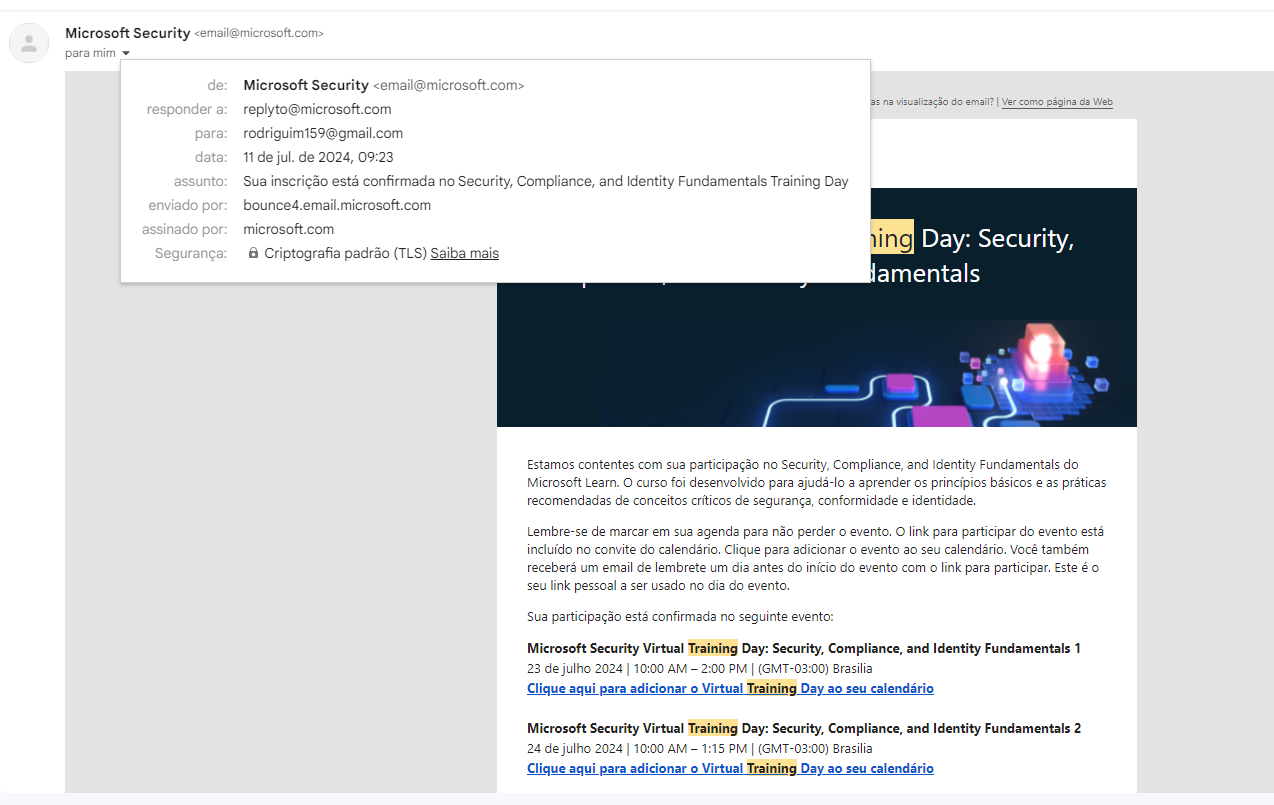Click 'Sua participação está confirmada no seguinte evento:'
The height and width of the screenshot is (805, 1274).
(680, 616)
